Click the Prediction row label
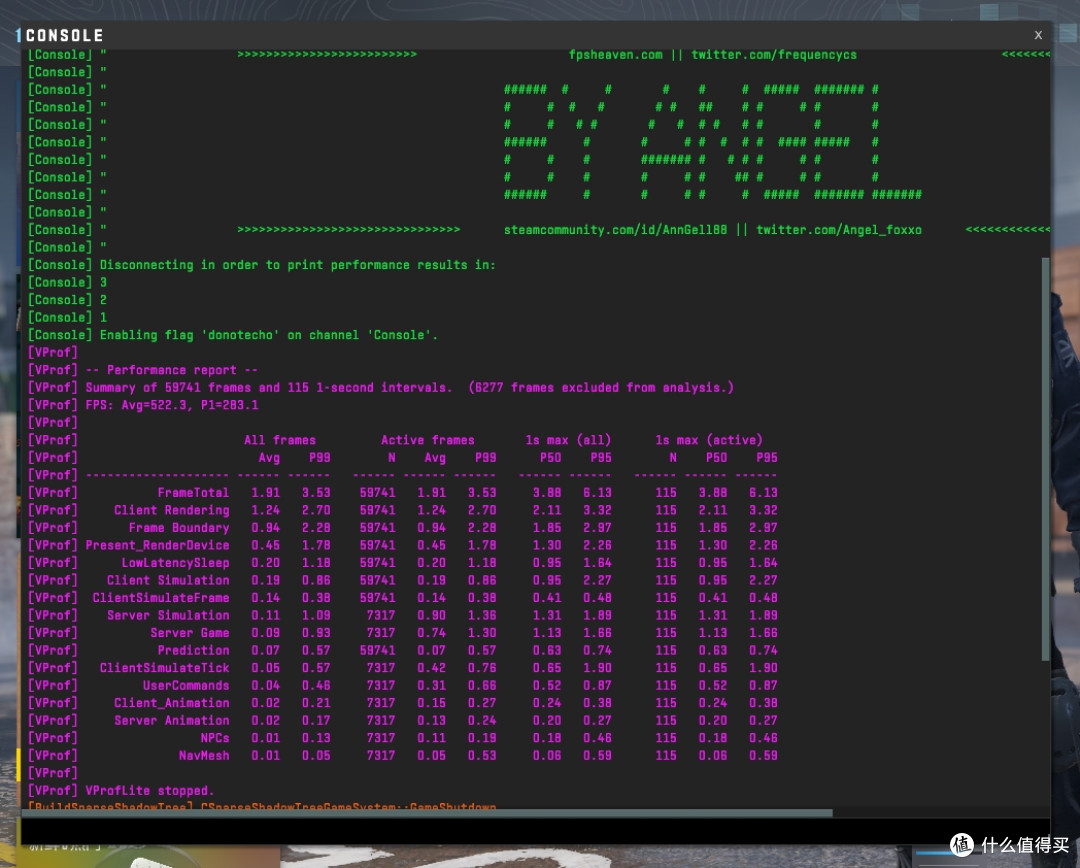This screenshot has width=1080, height=868. point(194,650)
